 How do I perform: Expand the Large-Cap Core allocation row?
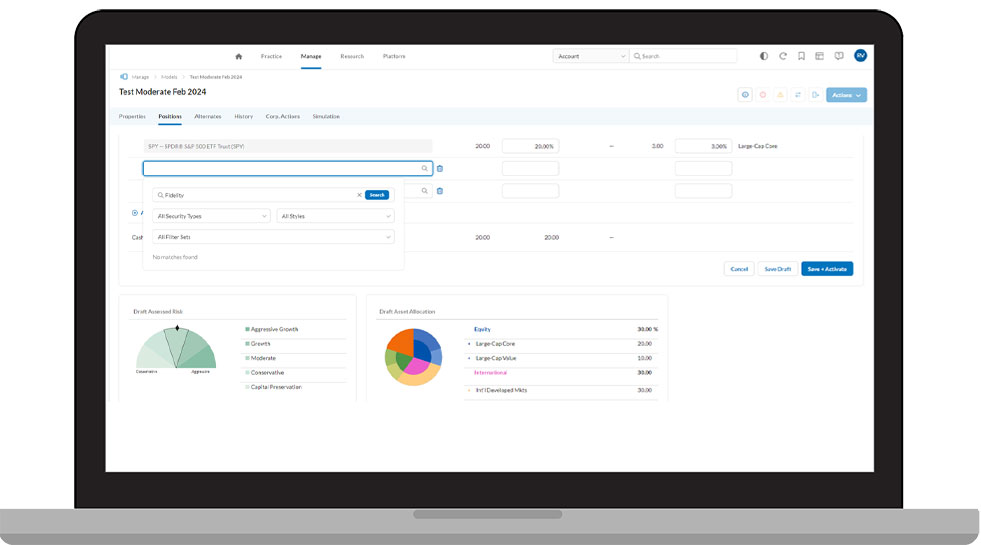coord(469,344)
